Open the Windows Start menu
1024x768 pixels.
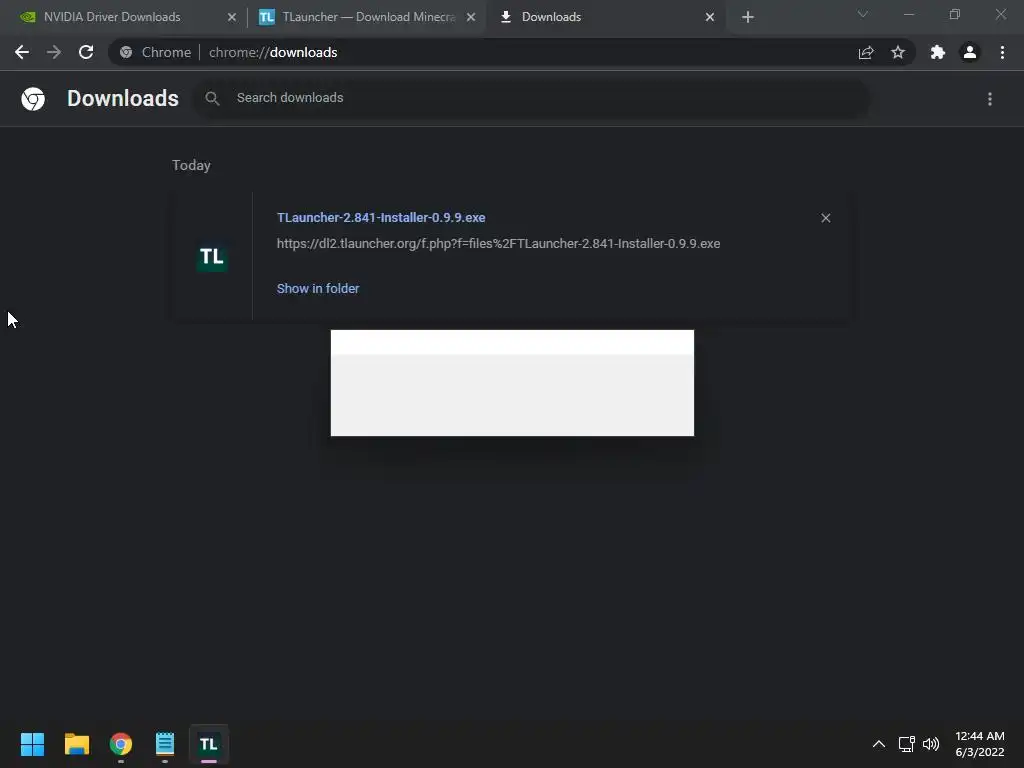point(33,744)
